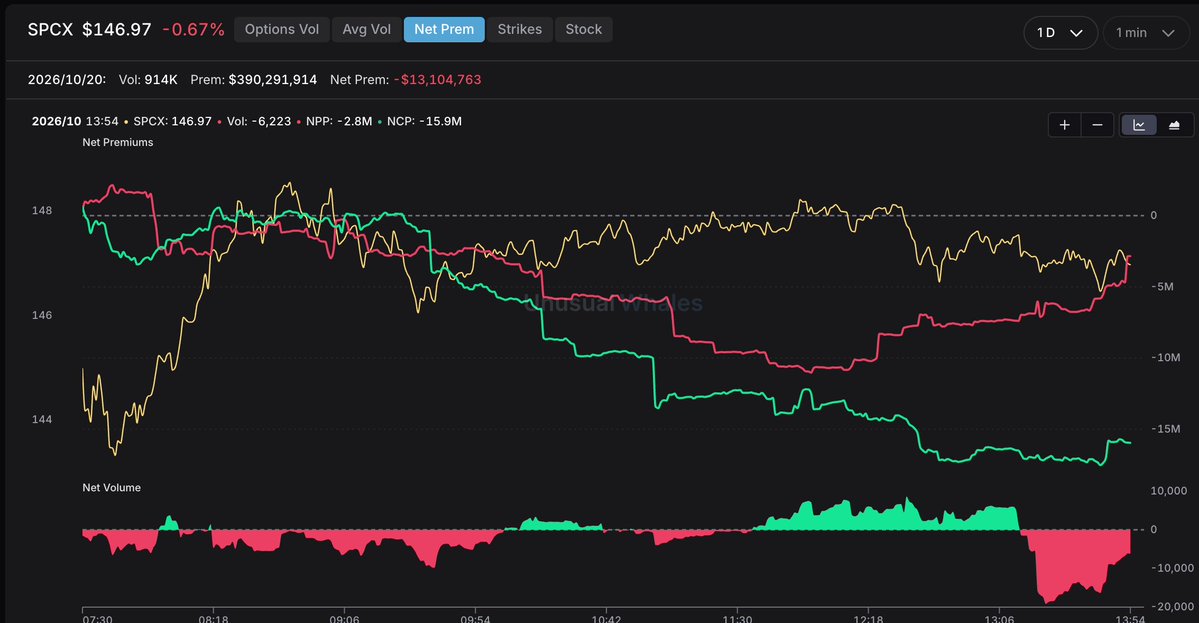
Task: Toggle the yellow SPCX price series dot
Action: (126, 122)
